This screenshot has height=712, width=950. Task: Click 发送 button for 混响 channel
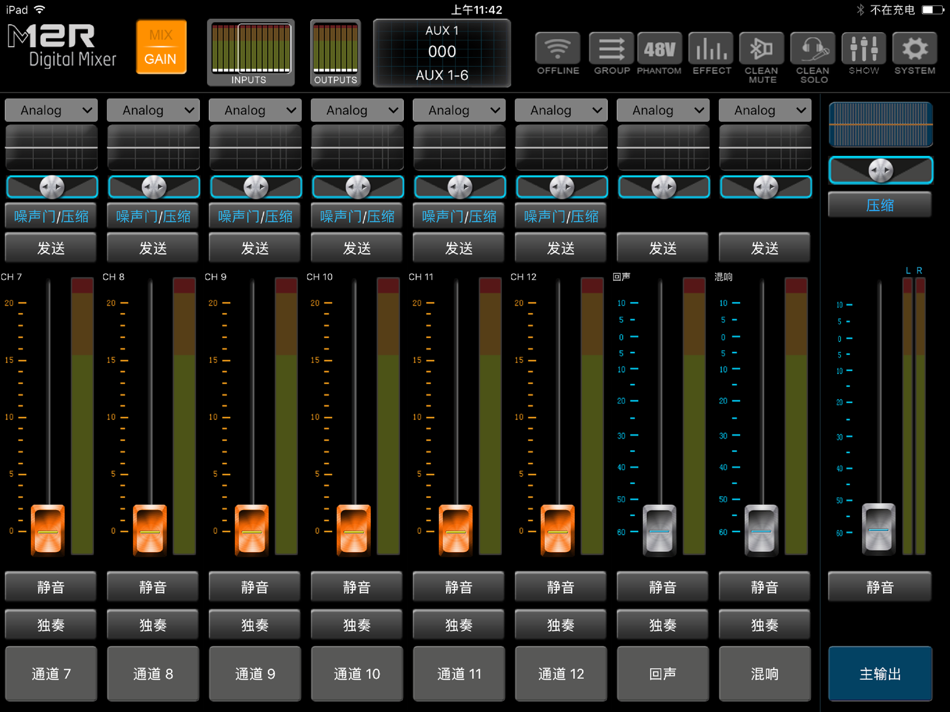click(765, 248)
